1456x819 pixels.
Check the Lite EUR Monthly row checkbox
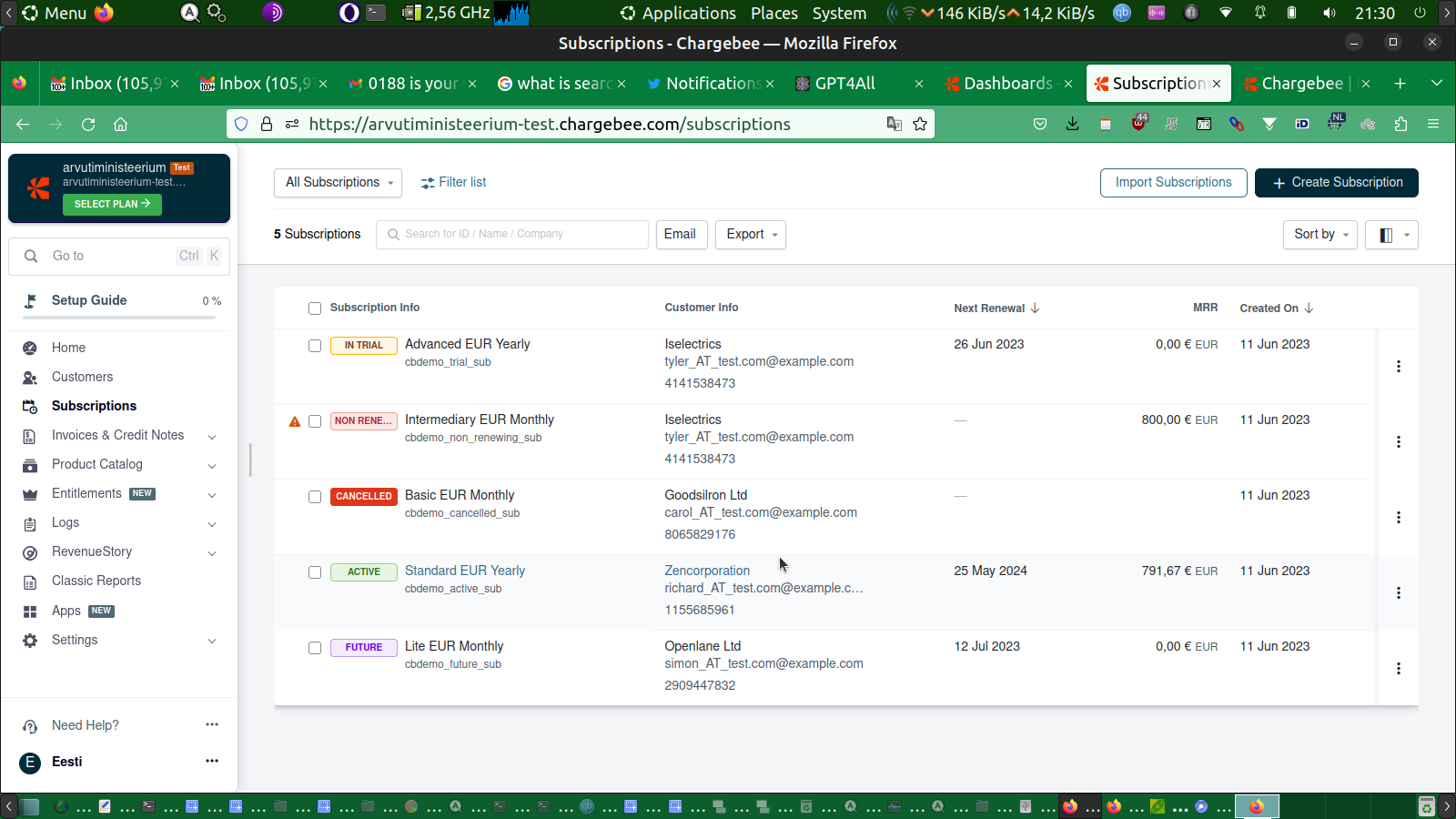[x=315, y=648]
